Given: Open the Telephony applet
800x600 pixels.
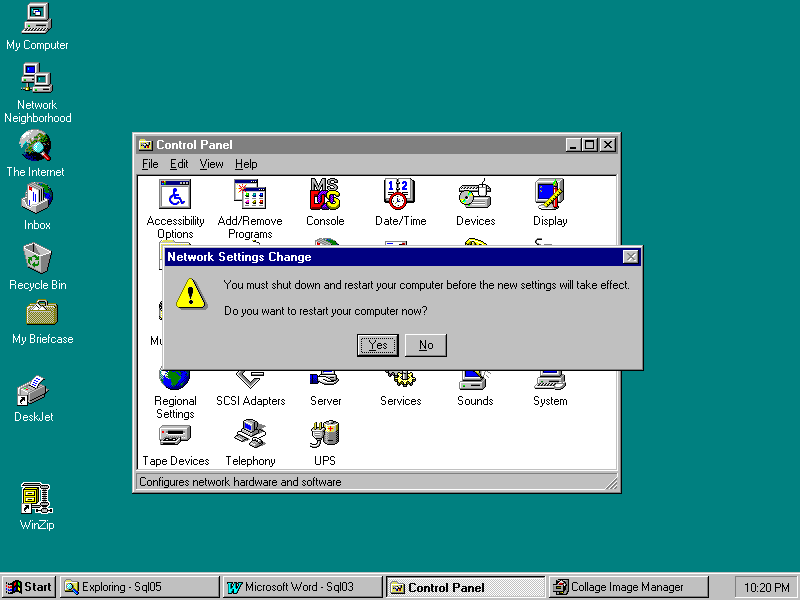Looking at the screenshot, I should click(250, 435).
